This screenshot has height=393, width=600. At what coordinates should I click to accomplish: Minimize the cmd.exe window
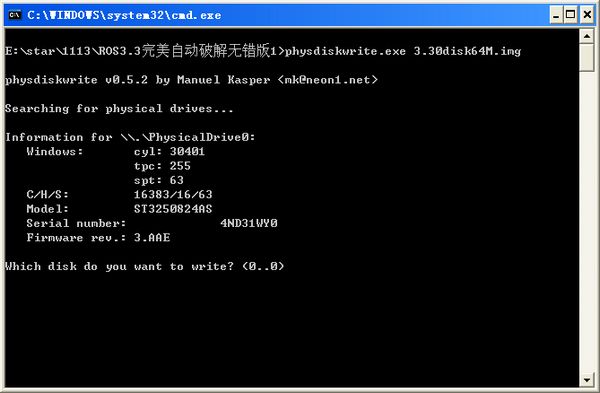(556, 15)
